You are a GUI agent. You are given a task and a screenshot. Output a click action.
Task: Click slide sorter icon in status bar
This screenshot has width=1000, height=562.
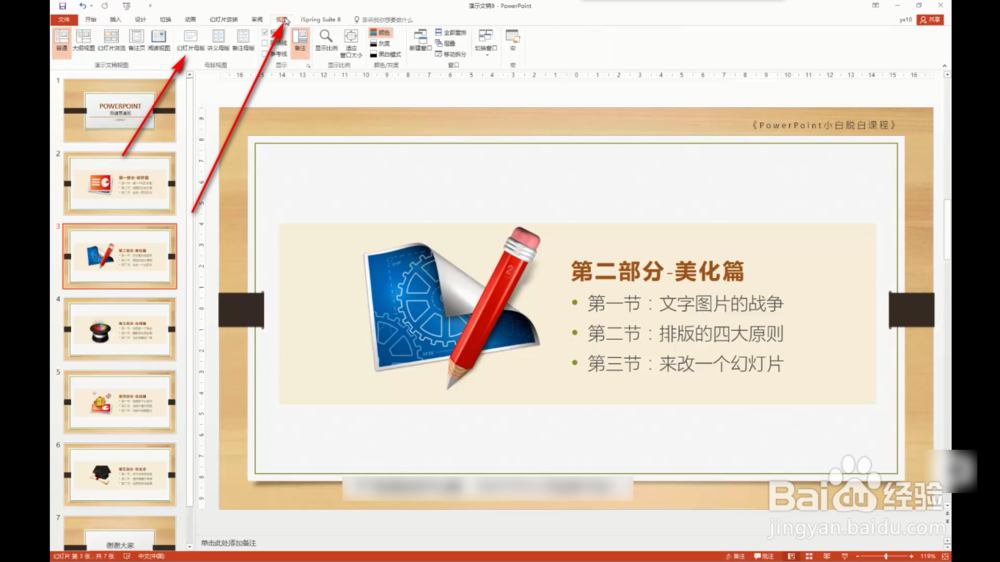809,556
